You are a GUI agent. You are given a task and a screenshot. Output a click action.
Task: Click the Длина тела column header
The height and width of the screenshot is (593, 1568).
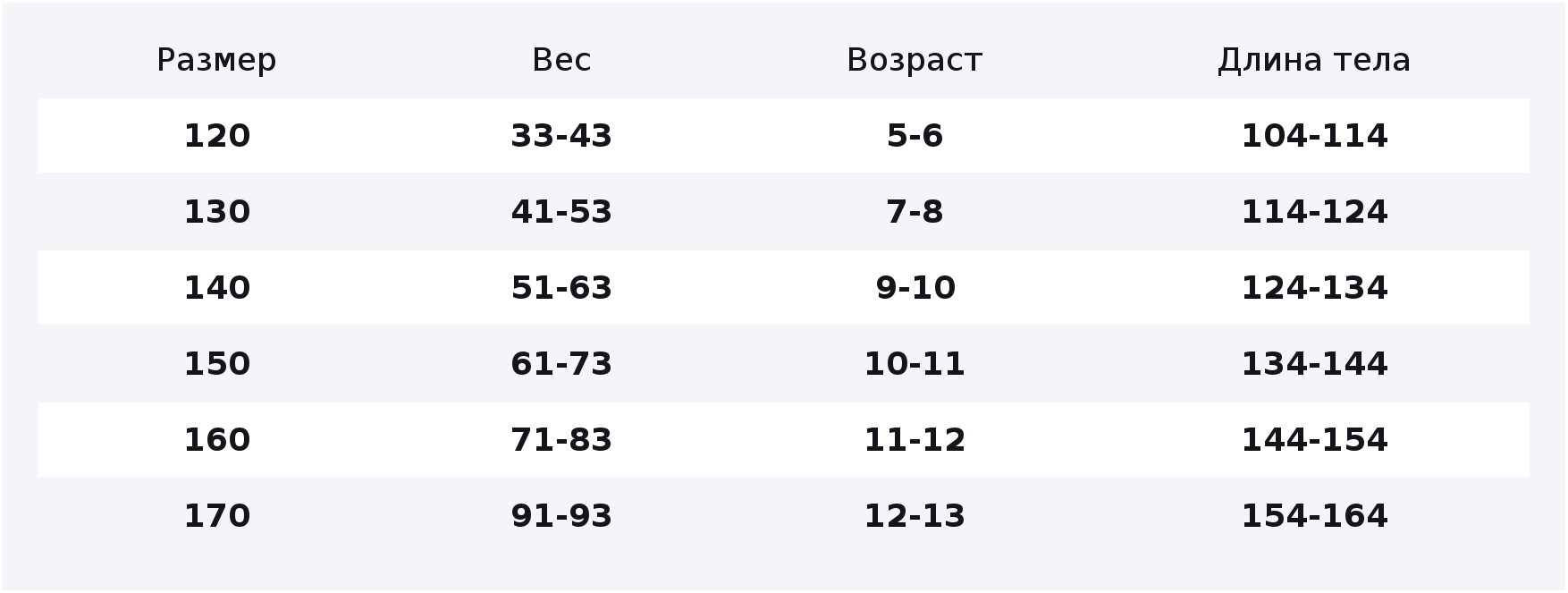click(1314, 60)
